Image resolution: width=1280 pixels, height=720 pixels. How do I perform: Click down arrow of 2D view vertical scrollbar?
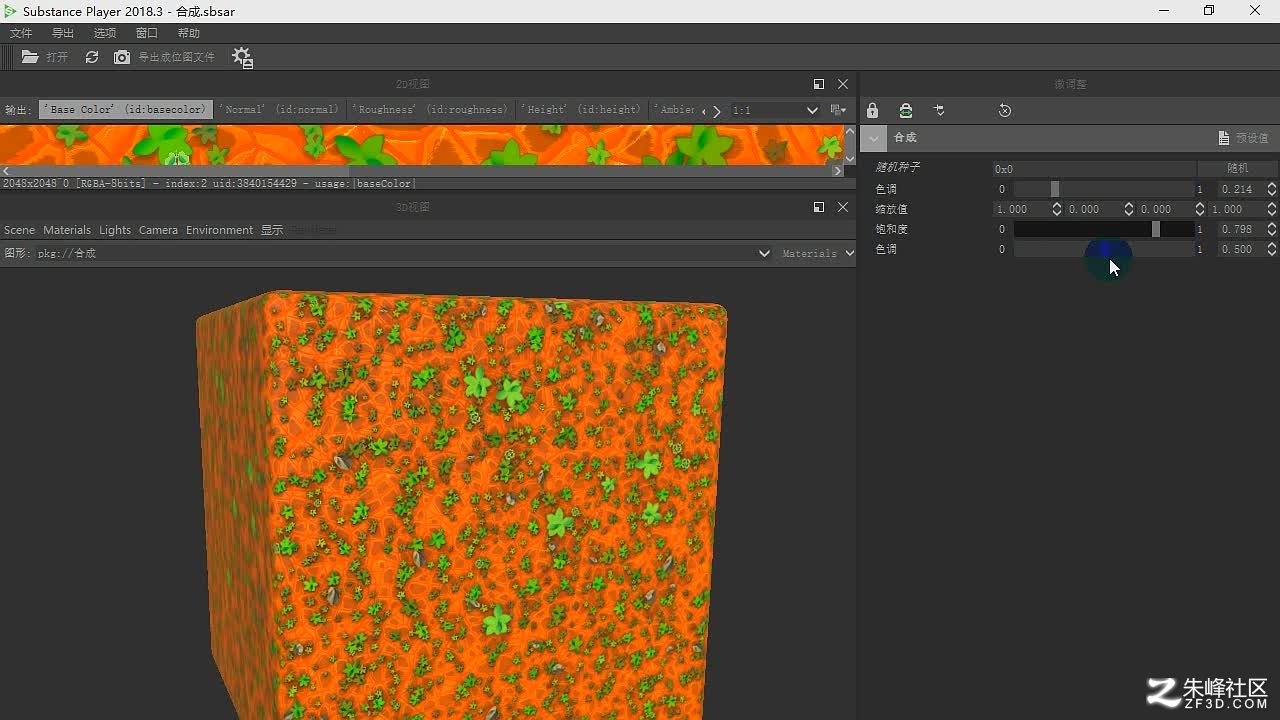pyautogui.click(x=850, y=158)
